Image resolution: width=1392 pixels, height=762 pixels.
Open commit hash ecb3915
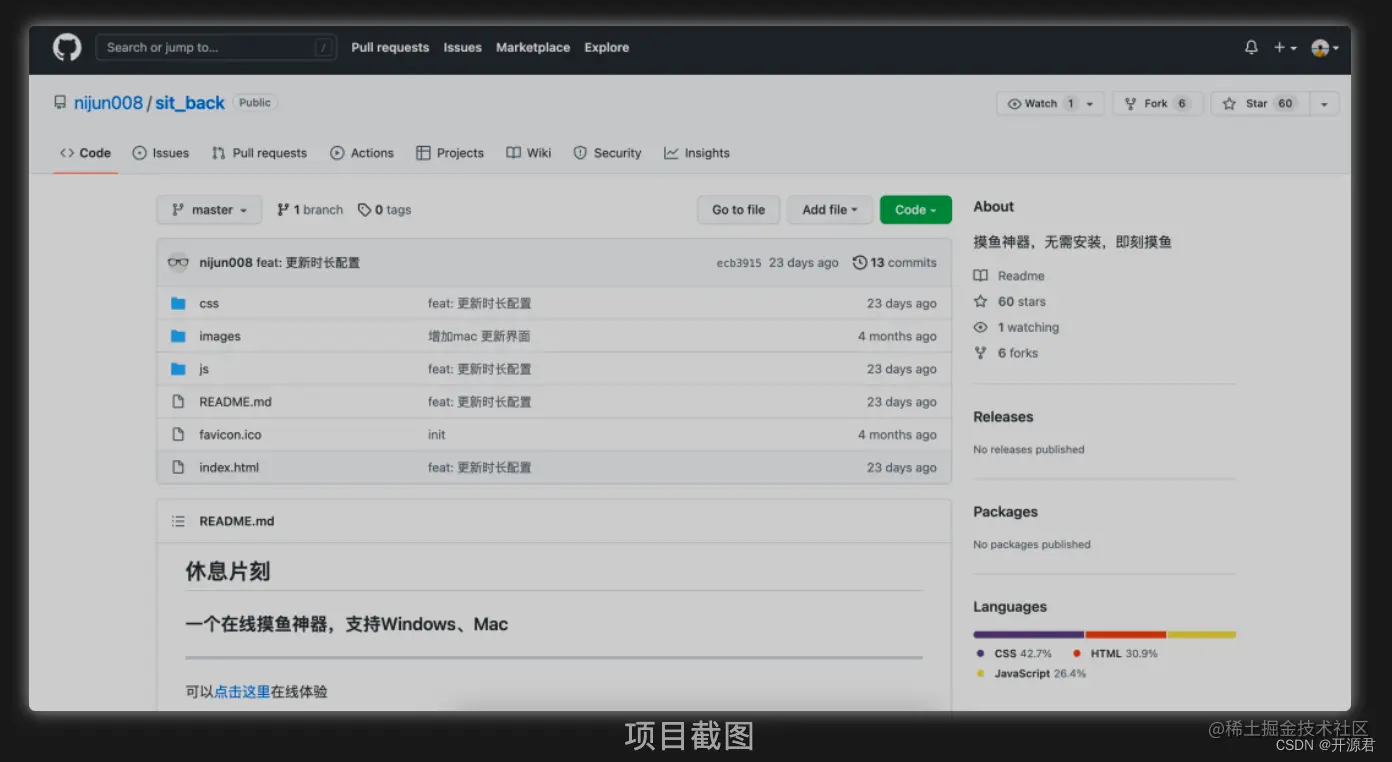(739, 263)
